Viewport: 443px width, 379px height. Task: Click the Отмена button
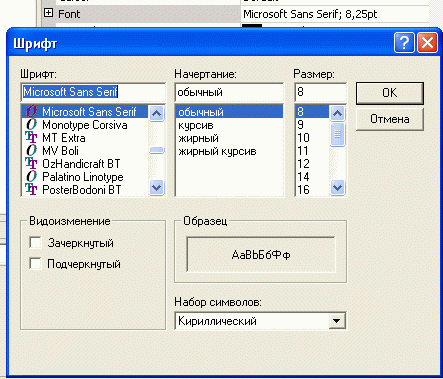[x=390, y=119]
